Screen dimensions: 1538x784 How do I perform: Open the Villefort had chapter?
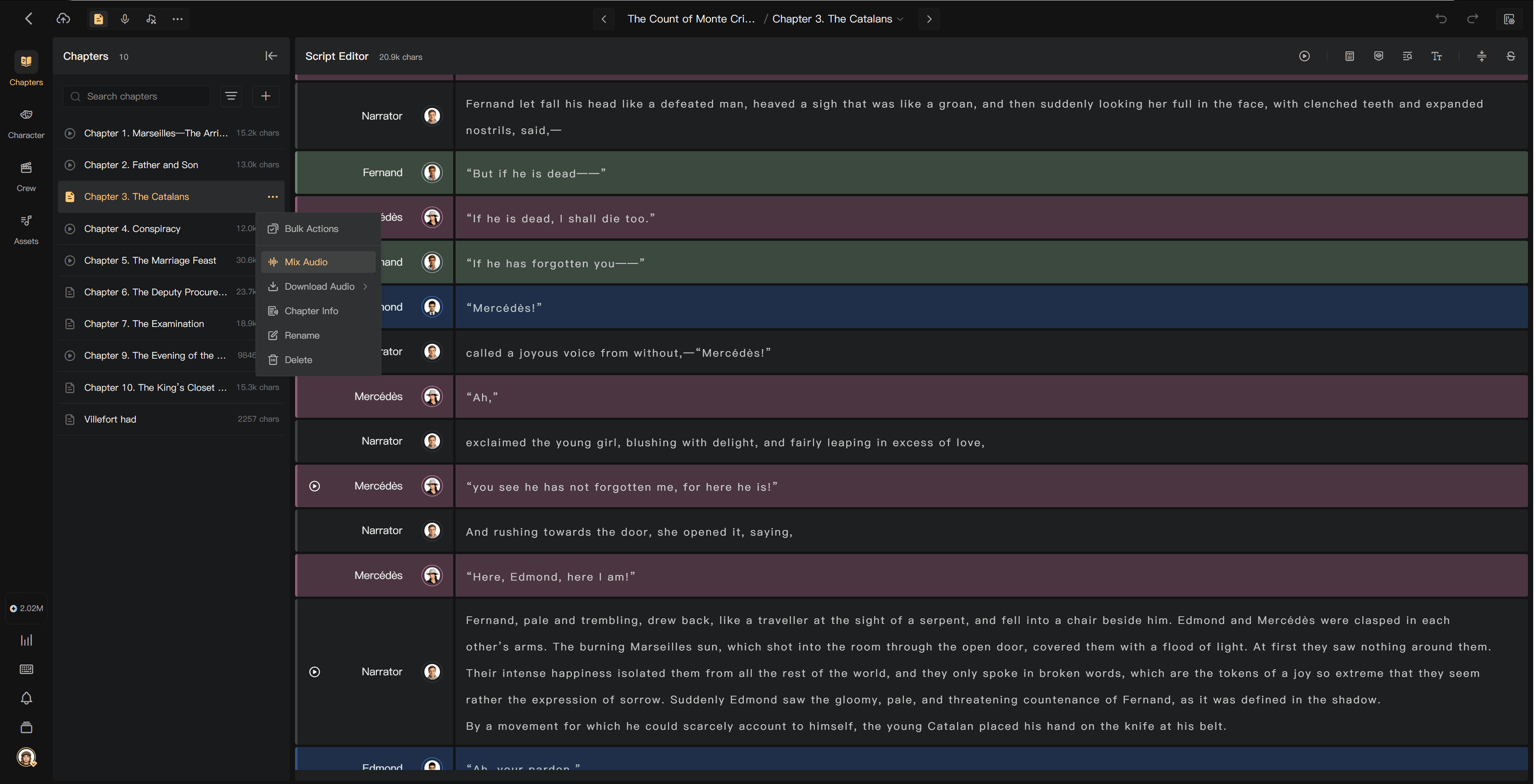click(171, 419)
